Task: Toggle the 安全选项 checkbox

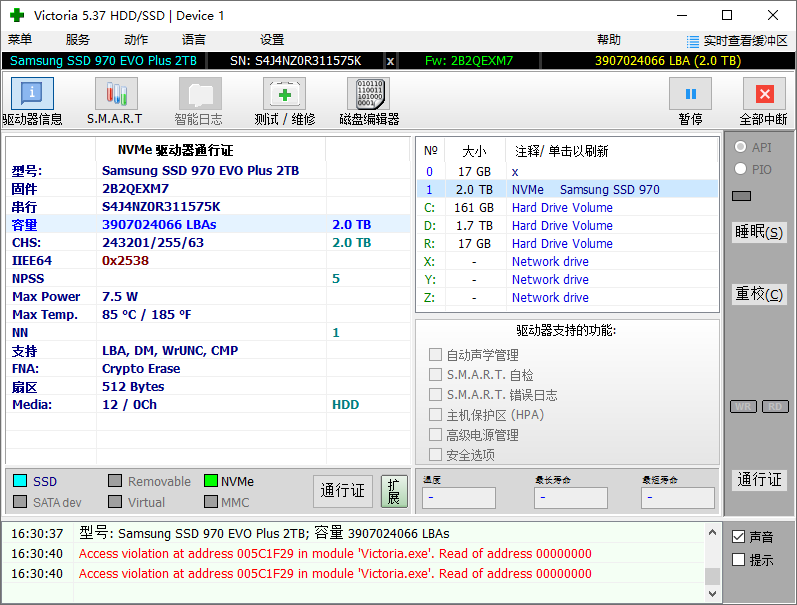Action: point(435,455)
